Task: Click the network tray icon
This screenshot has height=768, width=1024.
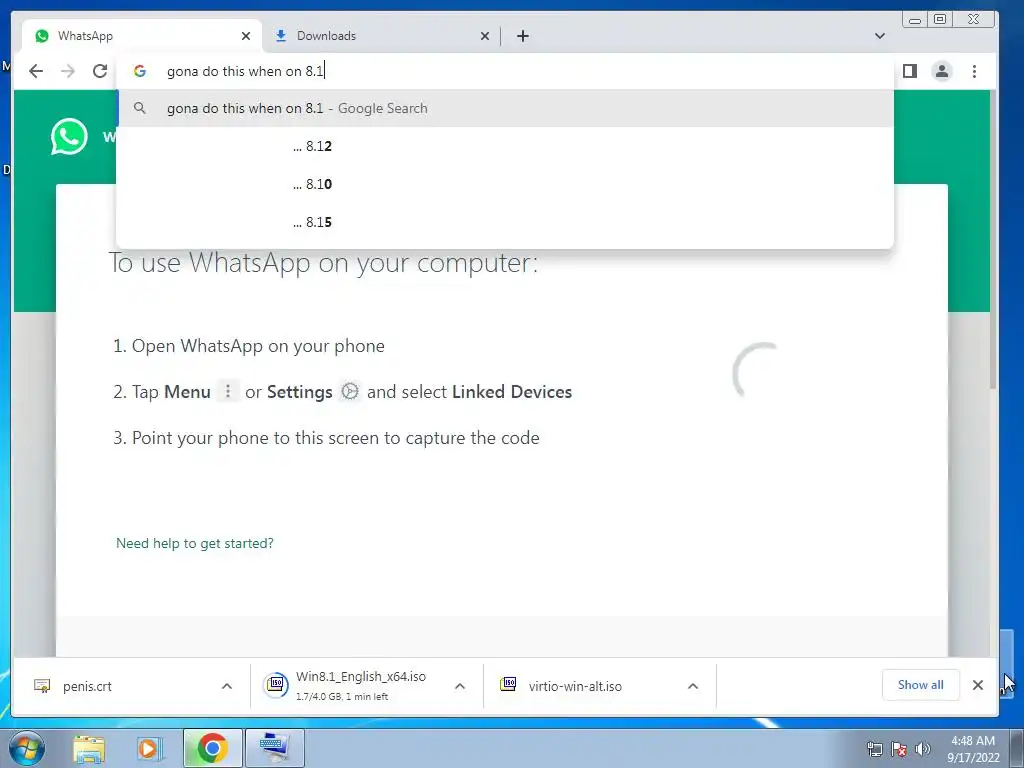Action: 874,749
